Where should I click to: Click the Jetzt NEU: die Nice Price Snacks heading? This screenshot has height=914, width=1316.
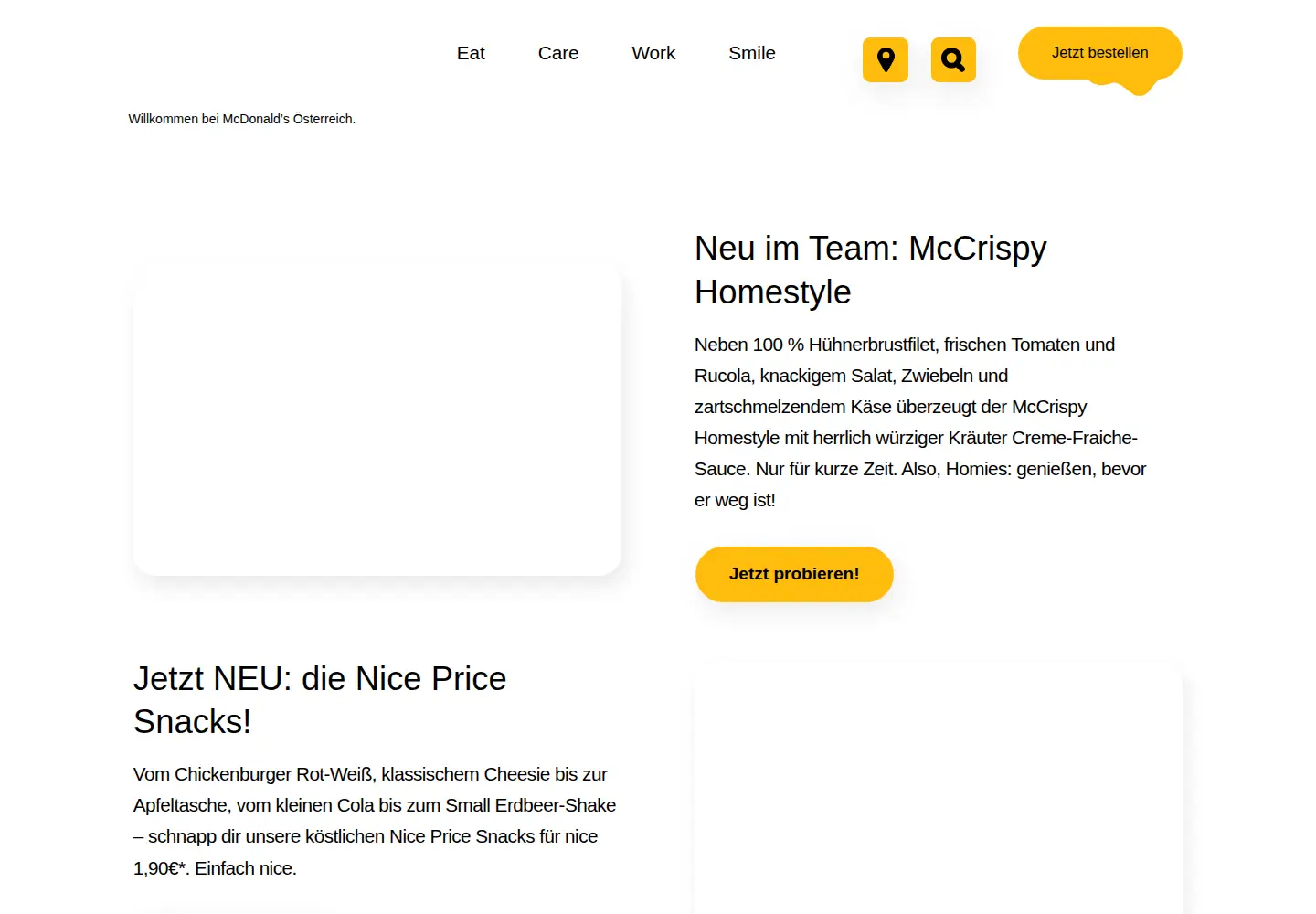click(320, 699)
